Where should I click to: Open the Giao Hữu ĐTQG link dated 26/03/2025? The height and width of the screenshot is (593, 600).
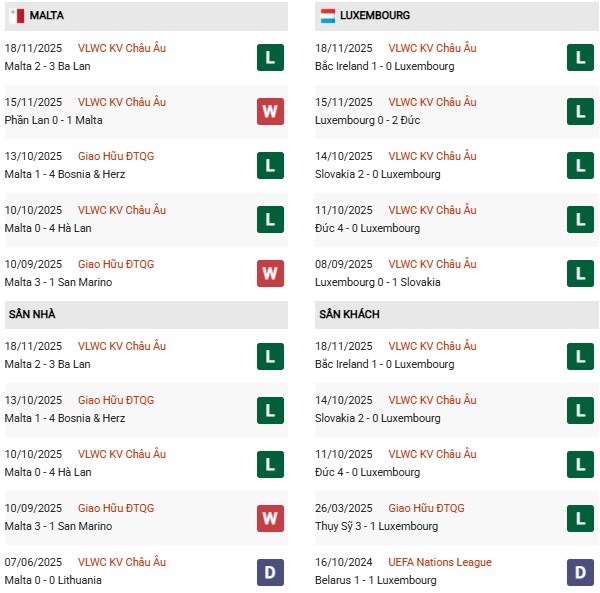(426, 508)
